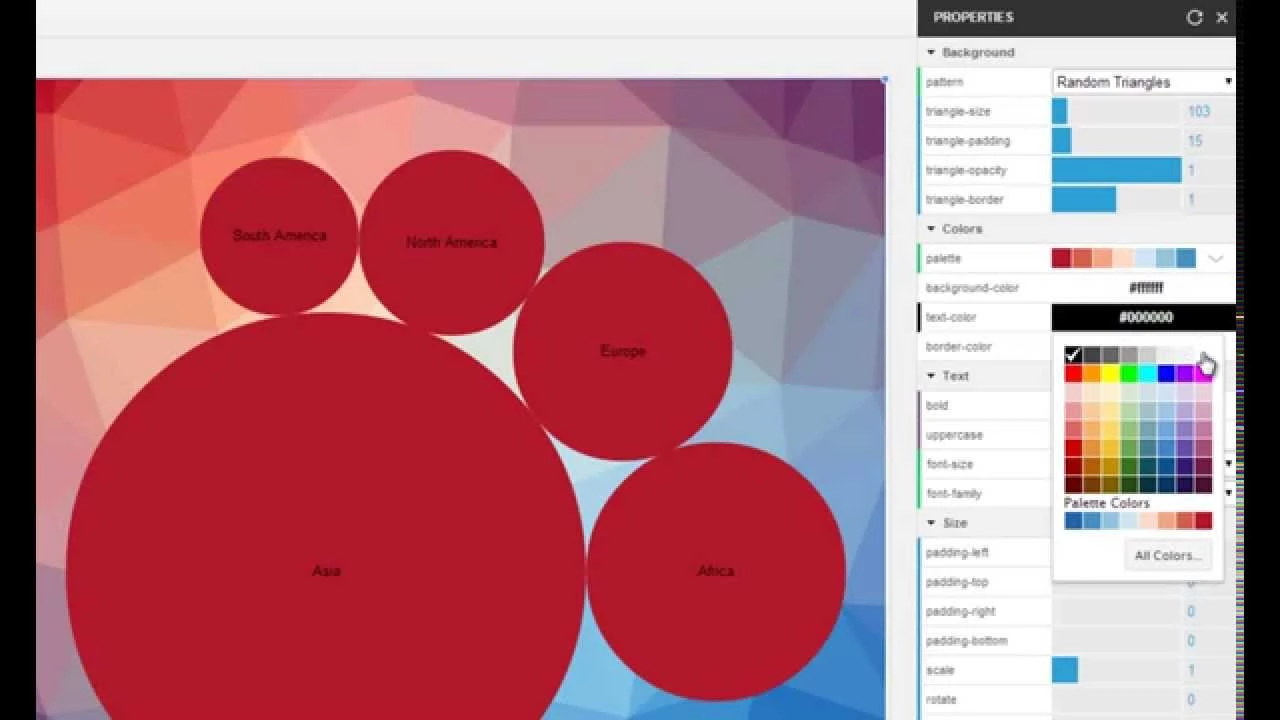Pick the bright green swatch
The width and height of the screenshot is (1280, 720).
[1129, 374]
